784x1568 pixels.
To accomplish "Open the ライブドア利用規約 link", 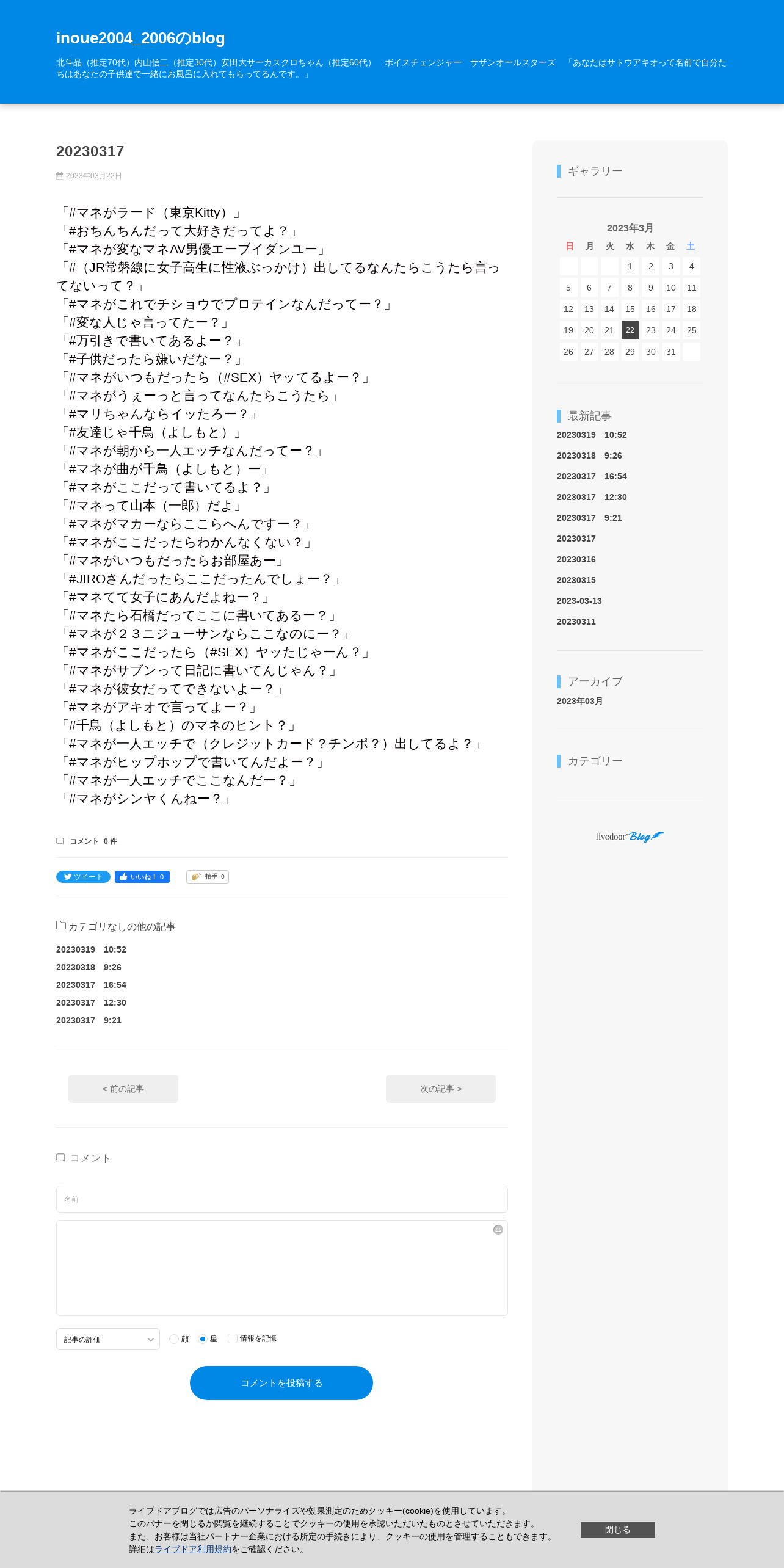I will click(193, 1549).
